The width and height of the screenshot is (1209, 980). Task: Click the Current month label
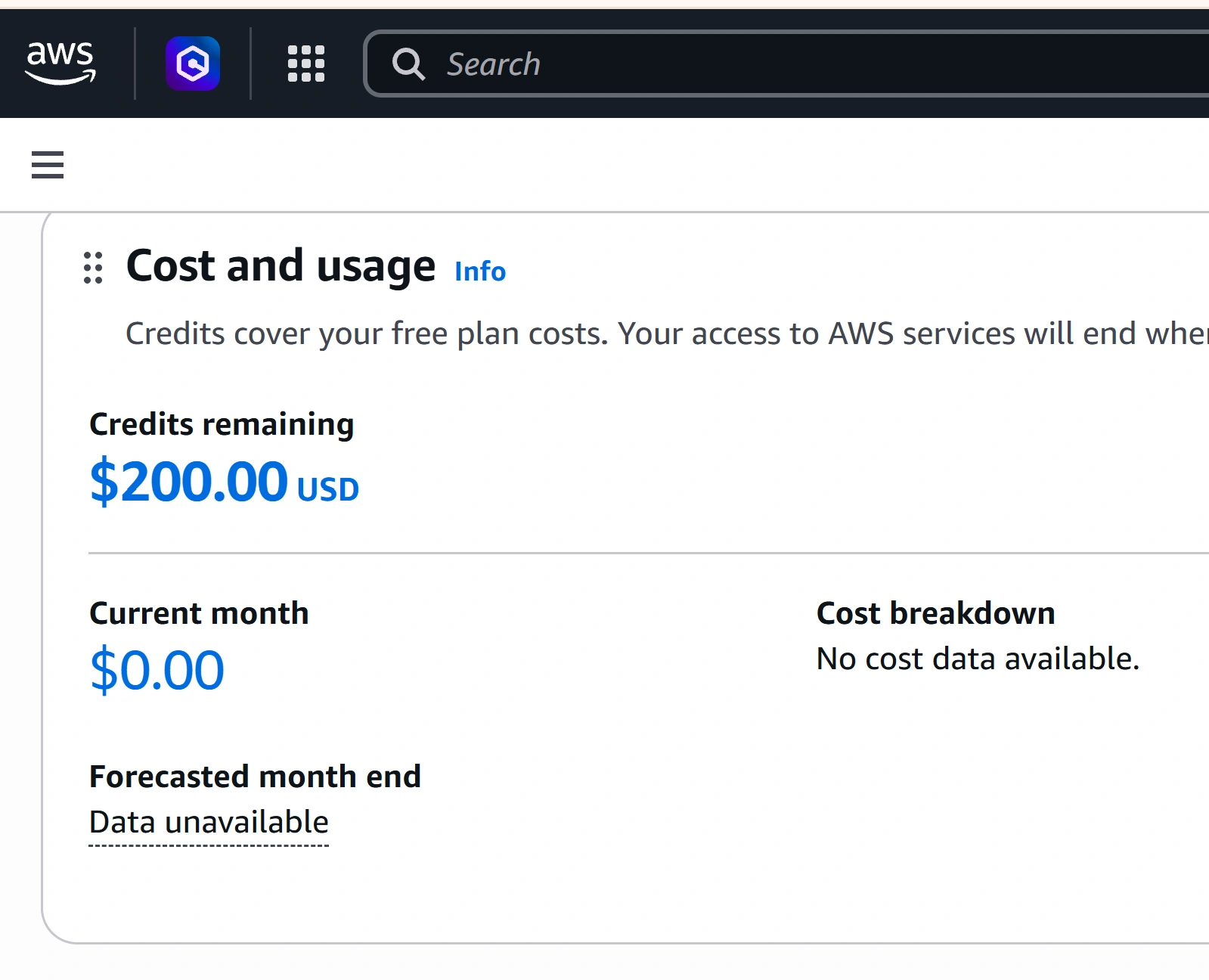(199, 613)
